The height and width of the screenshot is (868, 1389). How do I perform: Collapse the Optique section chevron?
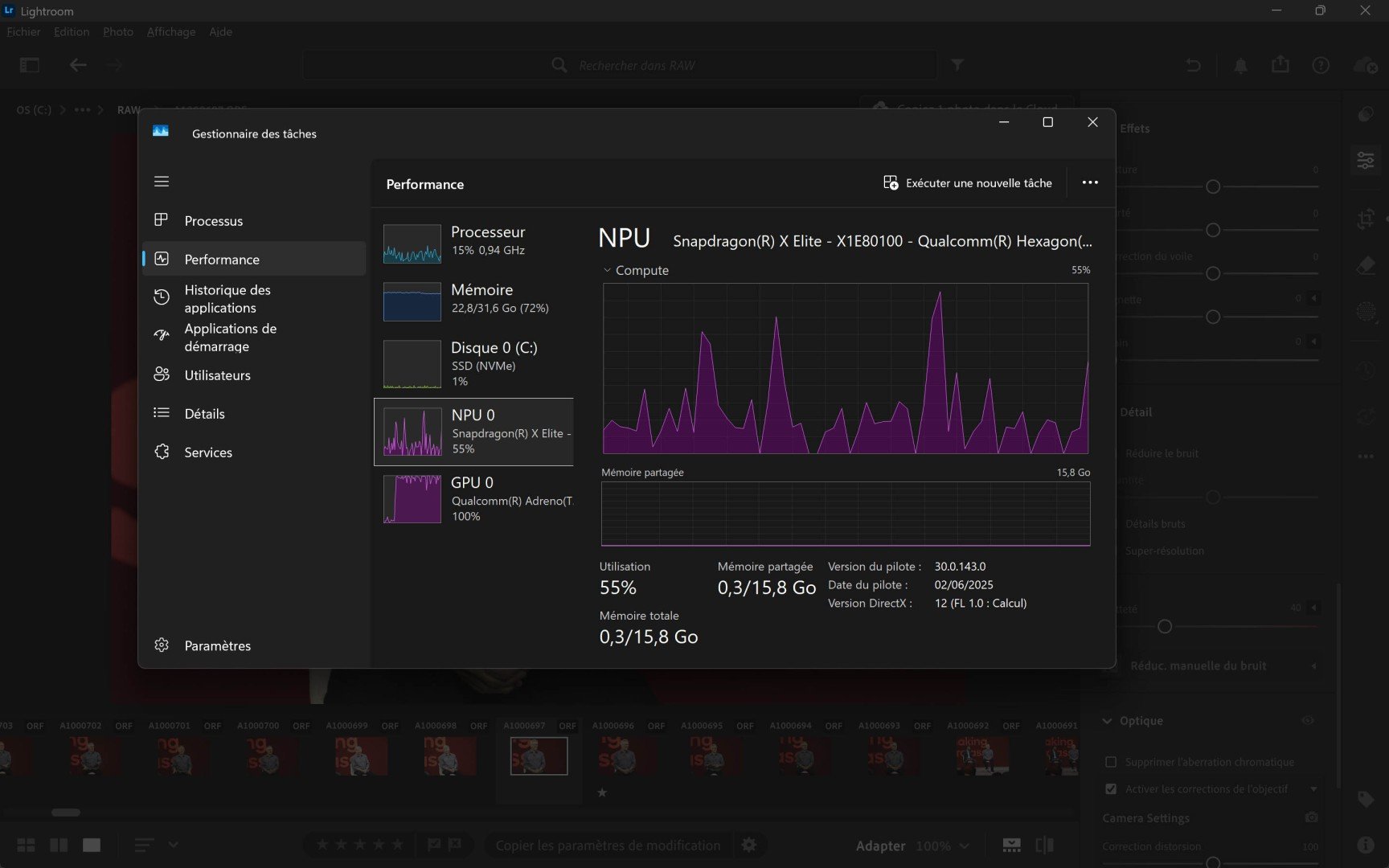pos(1108,721)
